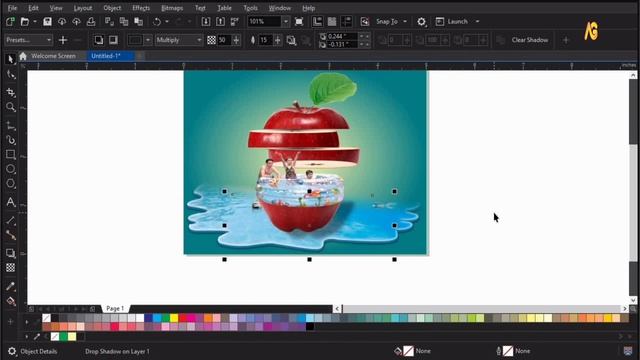The image size is (640, 360).
Task: Select the Text tool
Action: tap(11, 202)
